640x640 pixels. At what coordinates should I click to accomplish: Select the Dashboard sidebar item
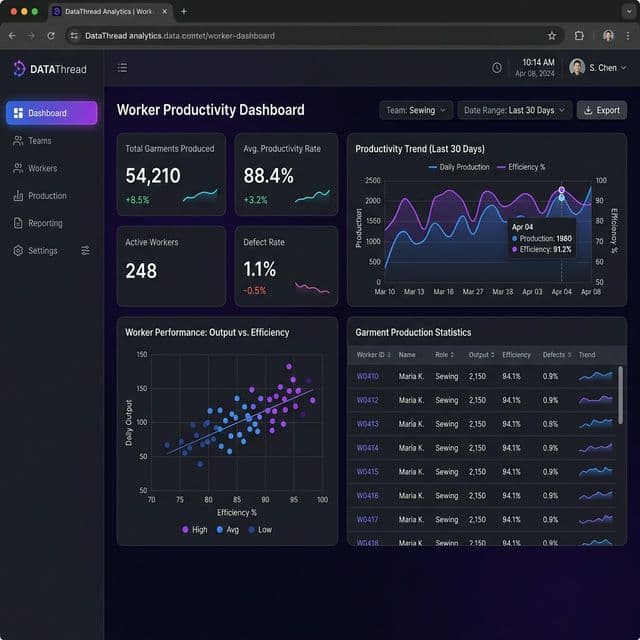52,113
